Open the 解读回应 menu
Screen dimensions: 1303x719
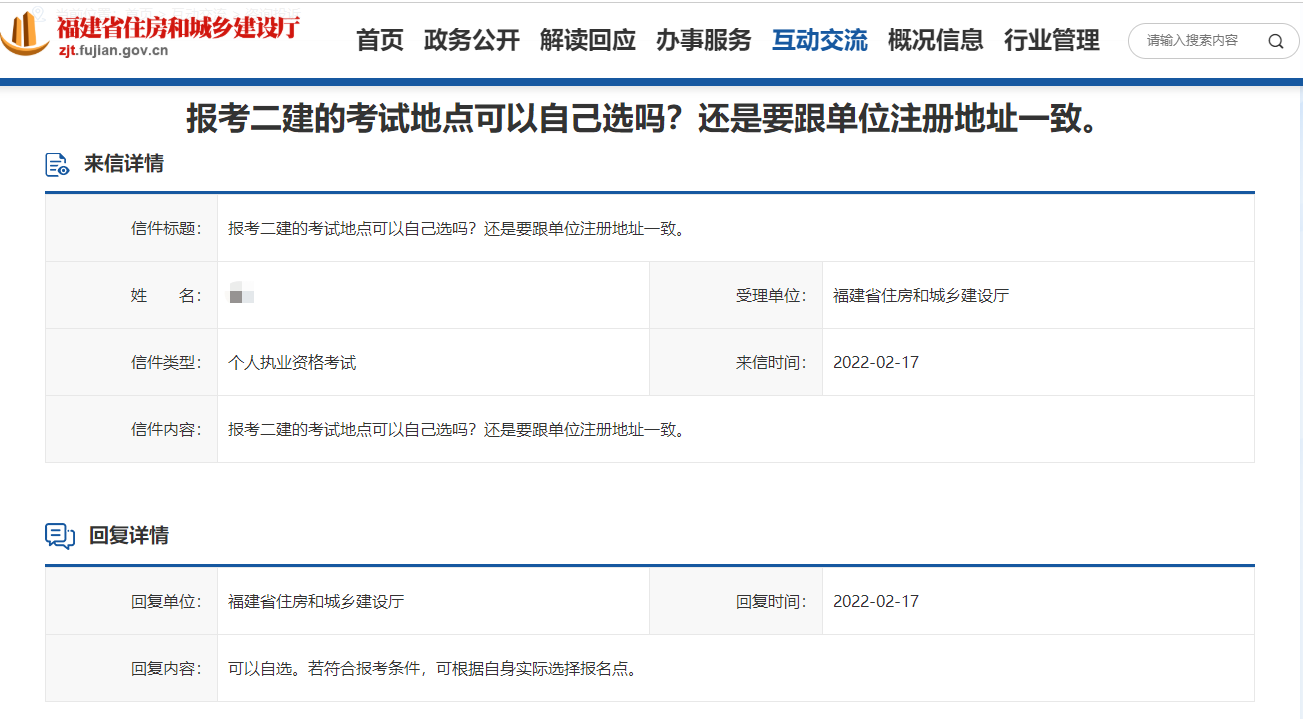pyautogui.click(x=588, y=41)
